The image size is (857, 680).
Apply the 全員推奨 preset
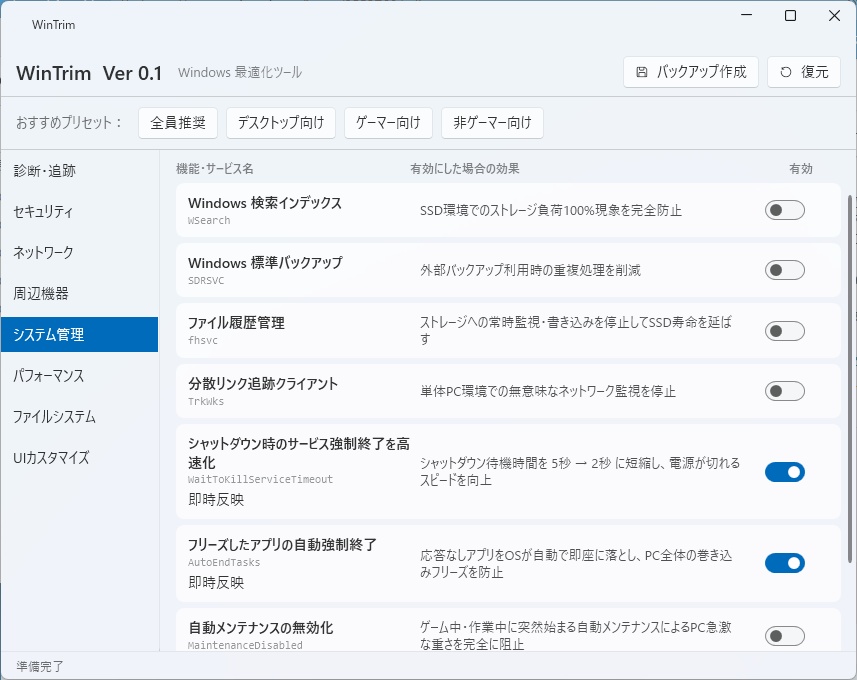178,122
